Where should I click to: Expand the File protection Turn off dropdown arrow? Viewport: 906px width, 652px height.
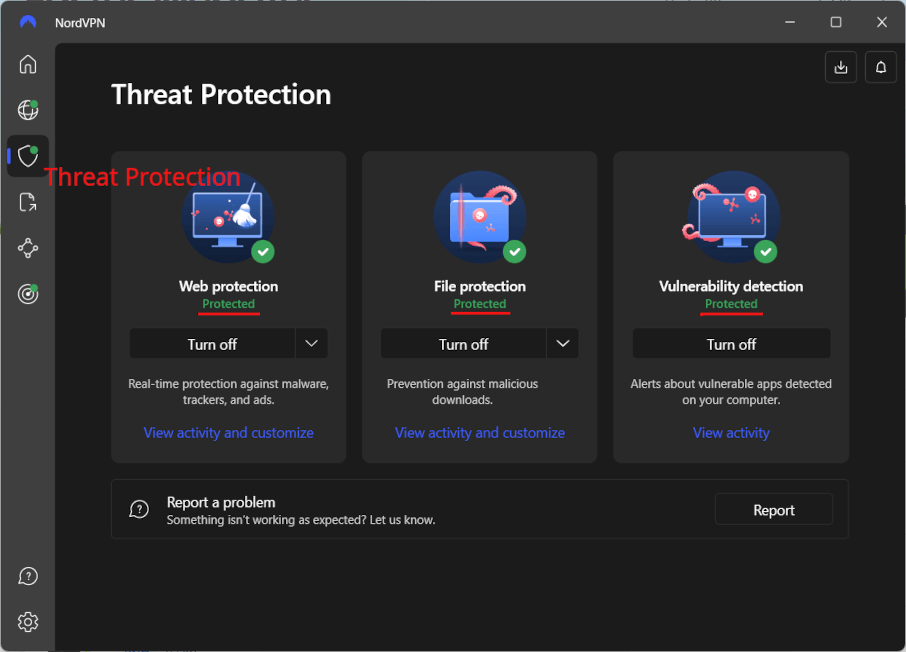tap(563, 344)
